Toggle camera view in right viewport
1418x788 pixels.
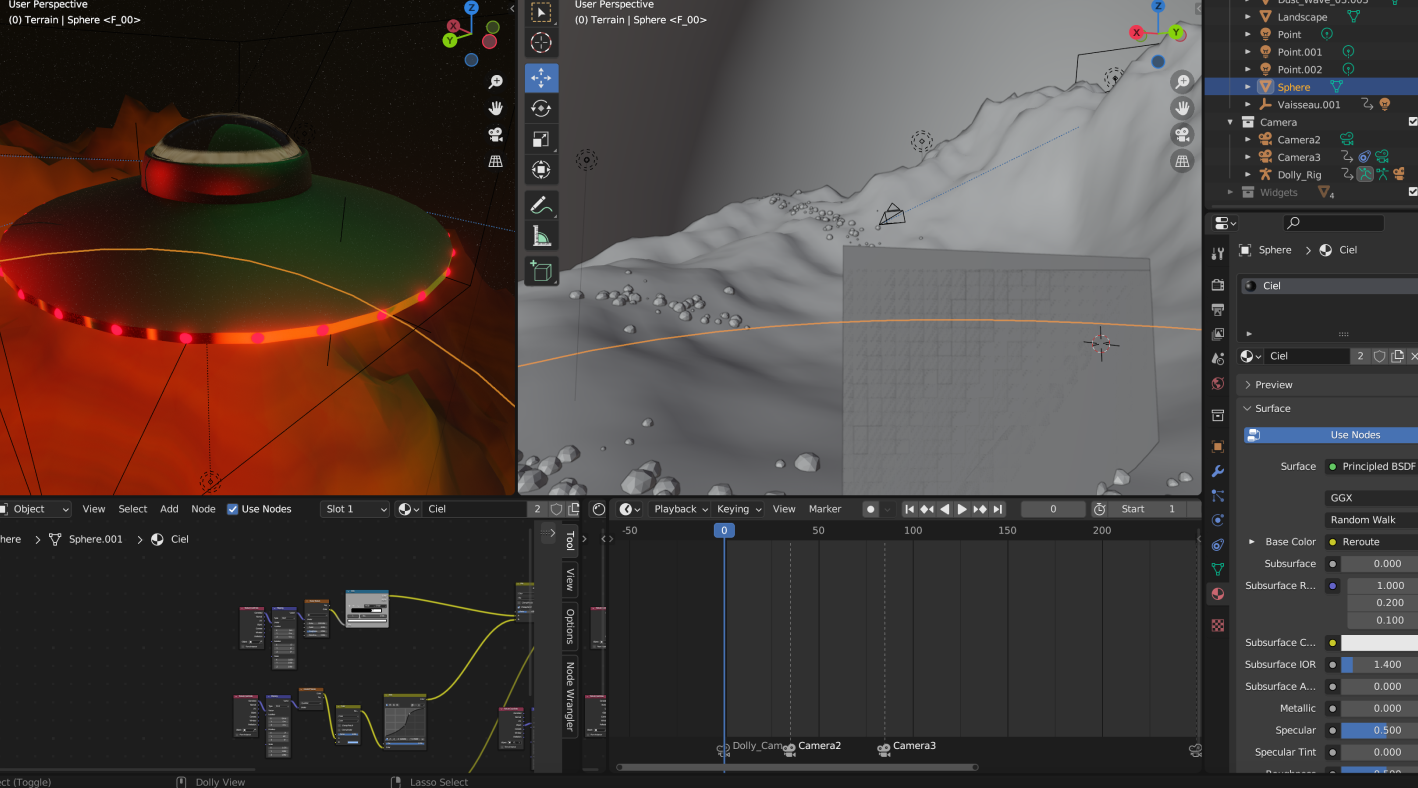pyautogui.click(x=1182, y=134)
